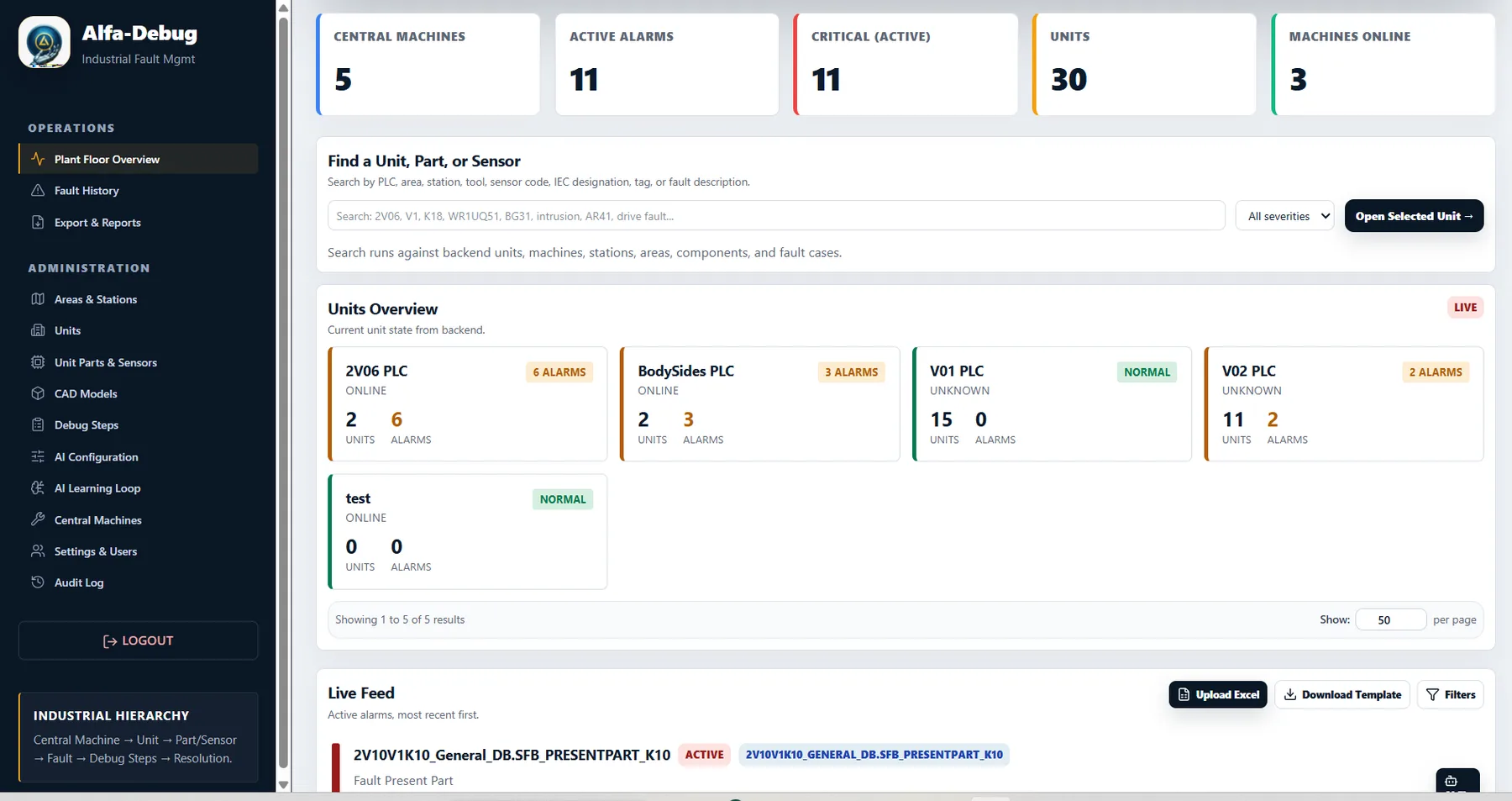
Task: Select the Central Machines wrench icon
Action: point(38,519)
